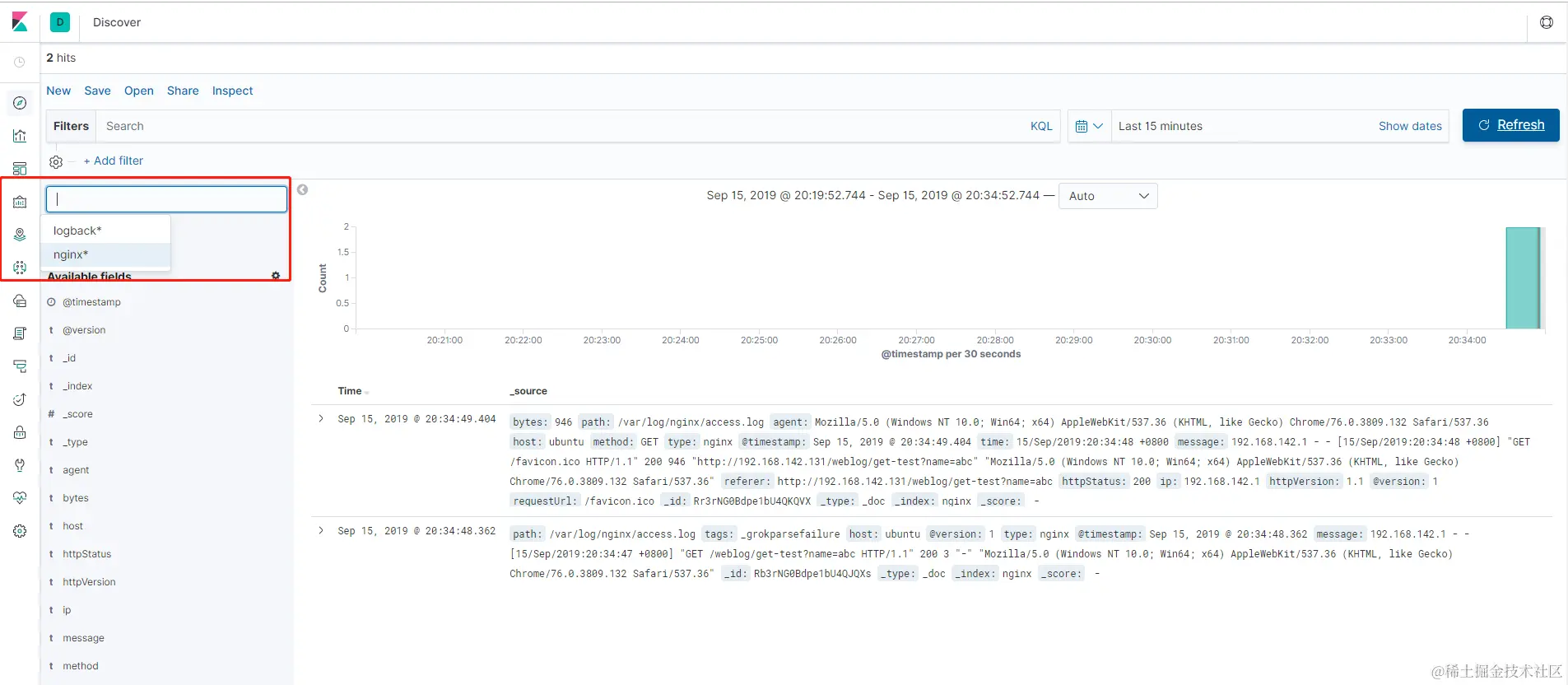The image size is (1568, 685).
Task: Open the SIEM lock icon in sidebar
Action: pos(20,432)
